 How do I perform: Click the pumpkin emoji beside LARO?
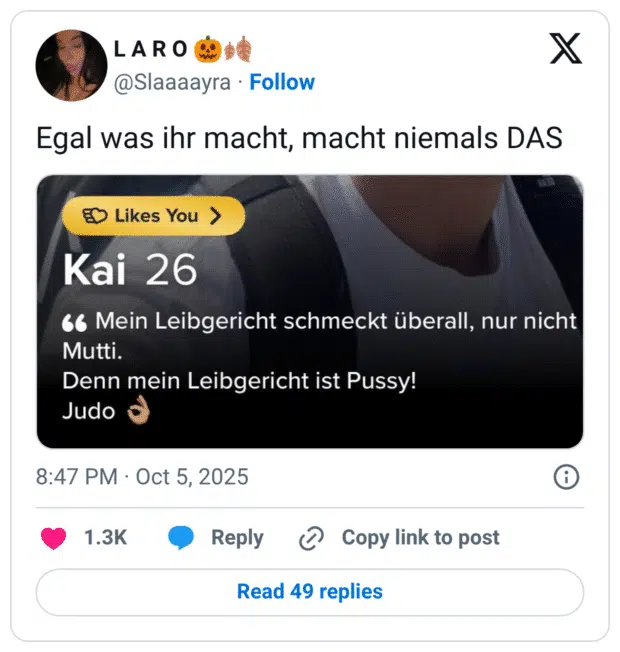click(207, 49)
